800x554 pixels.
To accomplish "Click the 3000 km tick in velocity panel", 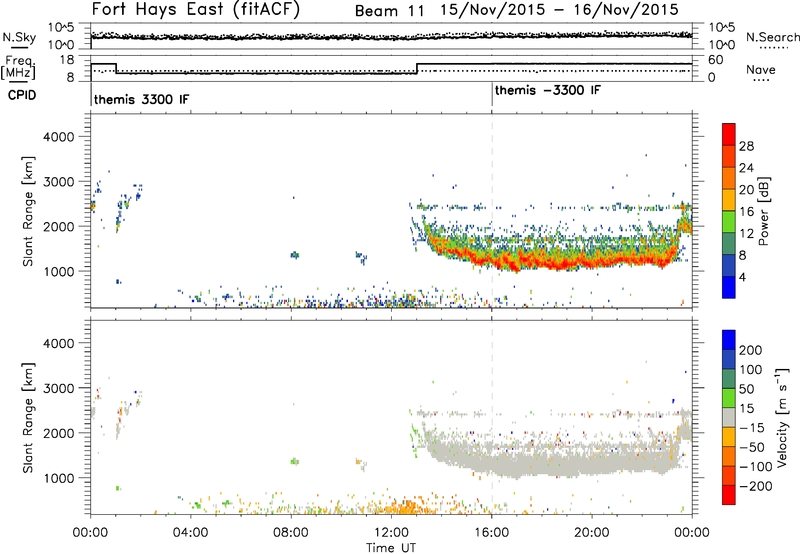I will pos(58,388).
